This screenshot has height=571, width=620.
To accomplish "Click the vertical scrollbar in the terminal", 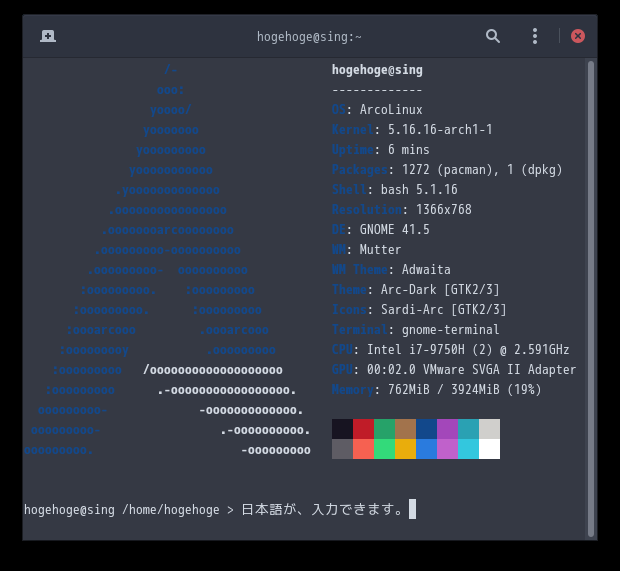I will click(591, 299).
